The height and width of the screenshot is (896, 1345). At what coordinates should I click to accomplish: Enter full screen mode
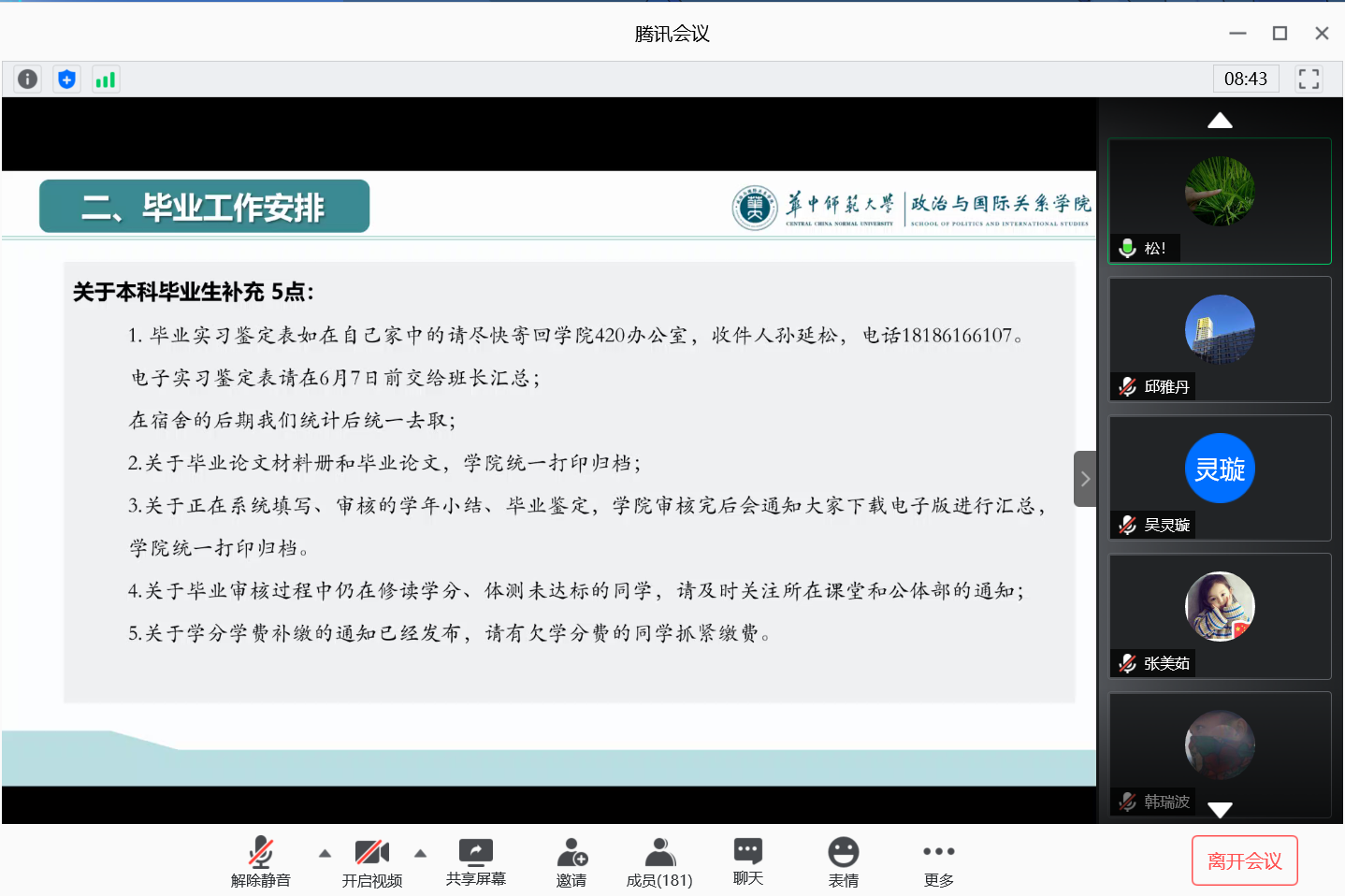pos(1309,79)
